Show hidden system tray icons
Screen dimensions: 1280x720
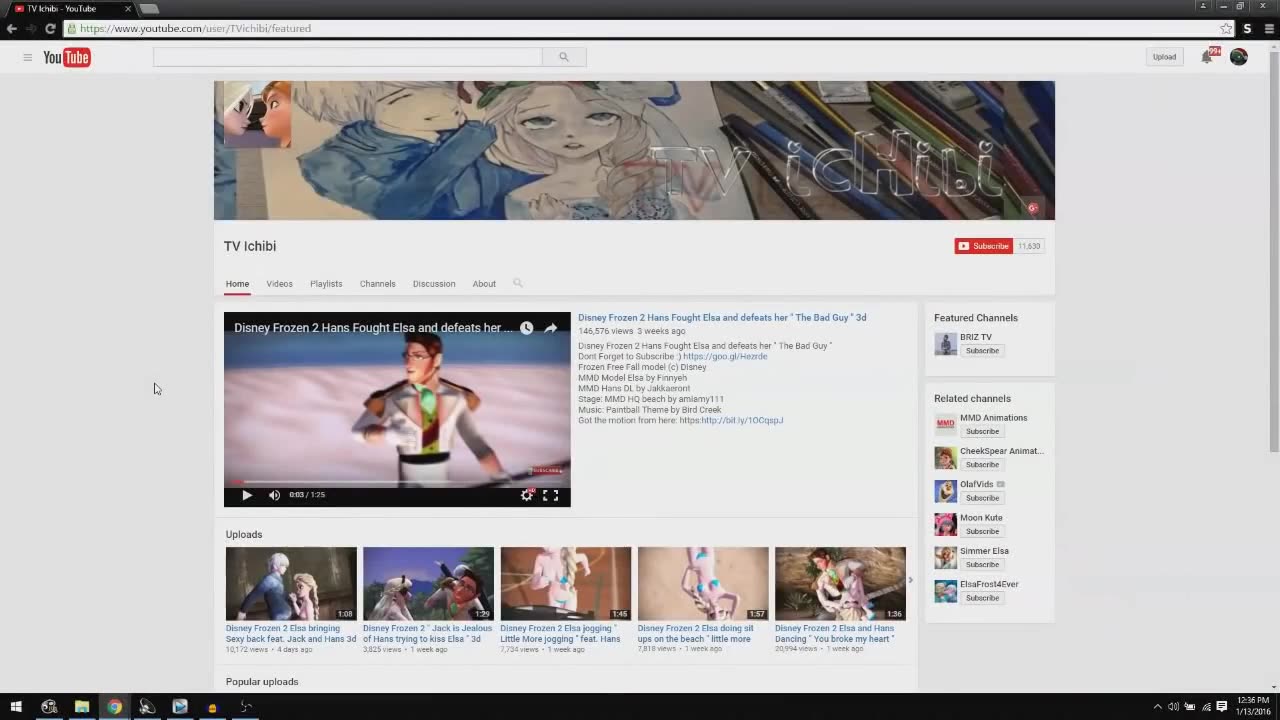[1158, 707]
